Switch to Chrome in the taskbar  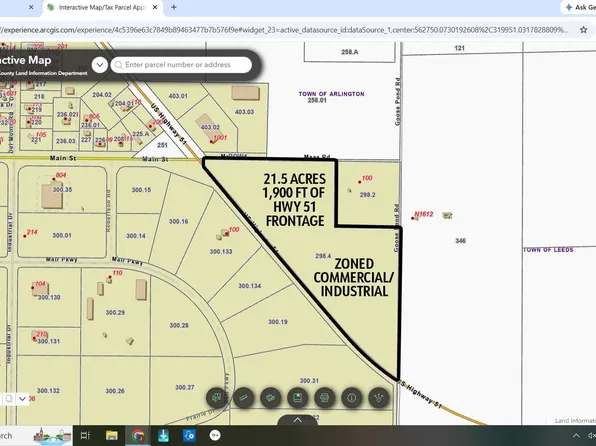point(138,435)
